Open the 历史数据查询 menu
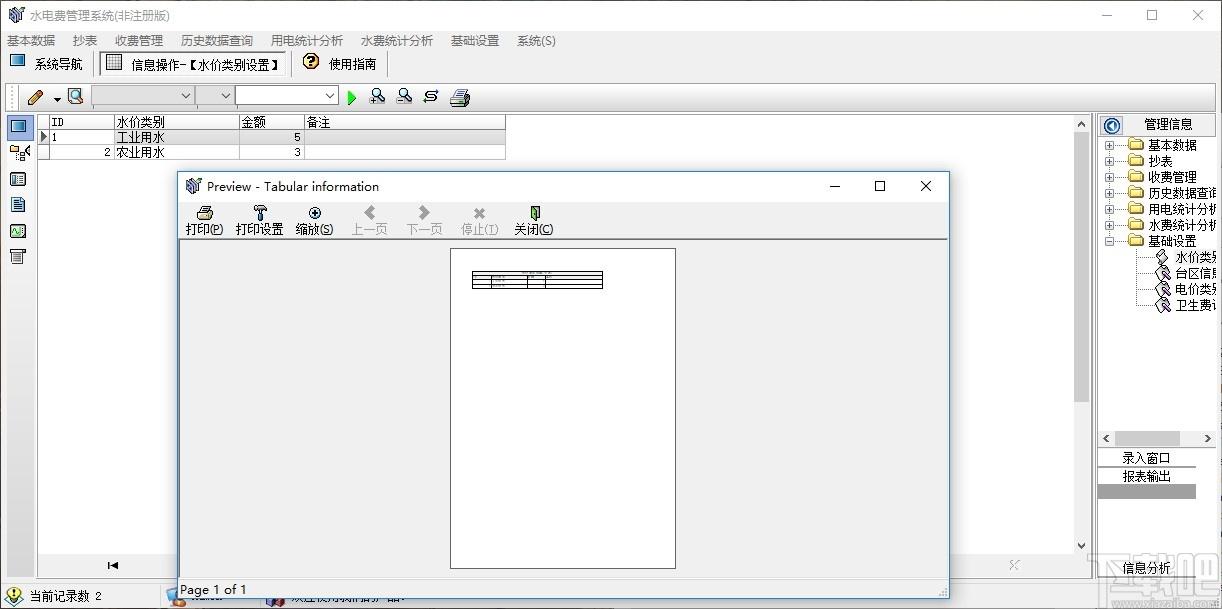 [x=217, y=41]
